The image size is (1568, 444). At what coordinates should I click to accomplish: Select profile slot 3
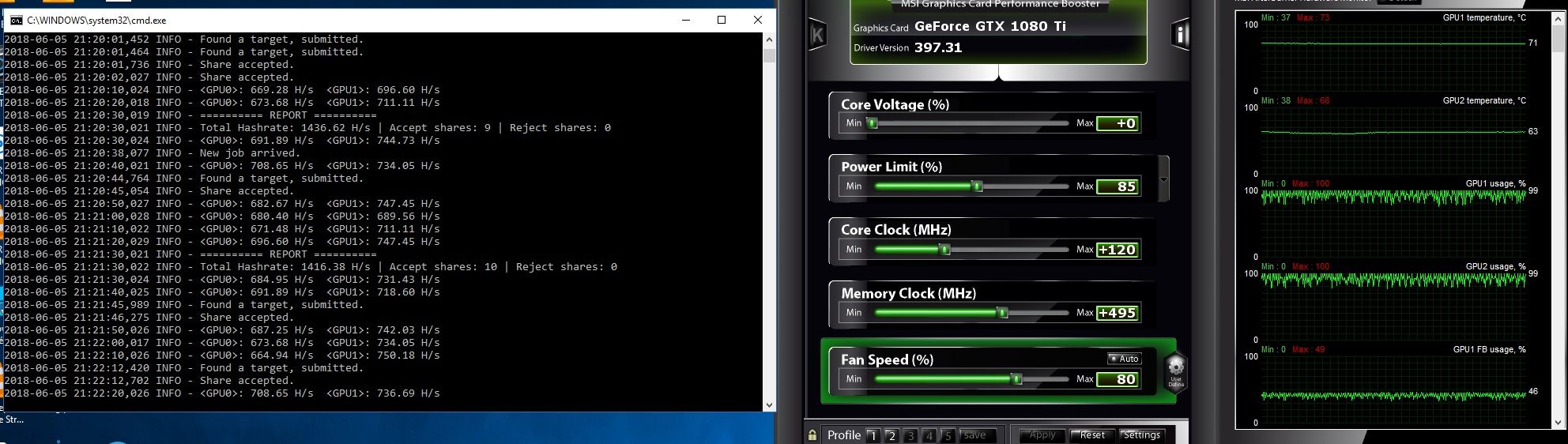[x=910, y=435]
